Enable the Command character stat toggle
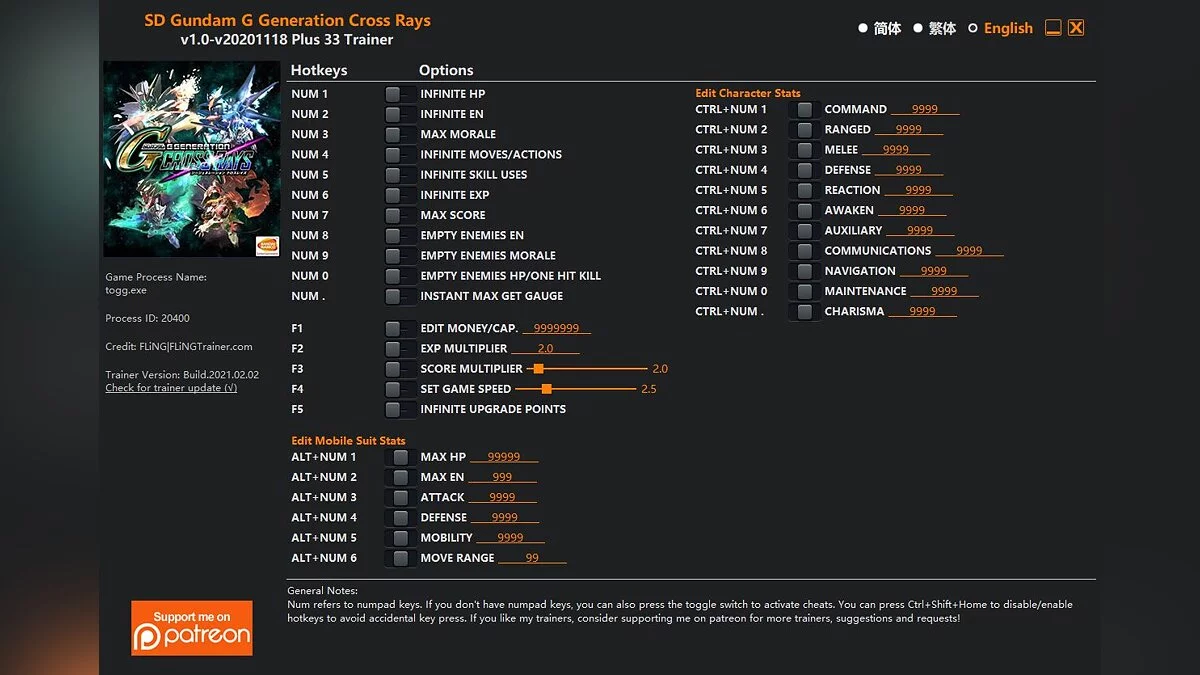This screenshot has height=675, width=1200. (x=804, y=109)
